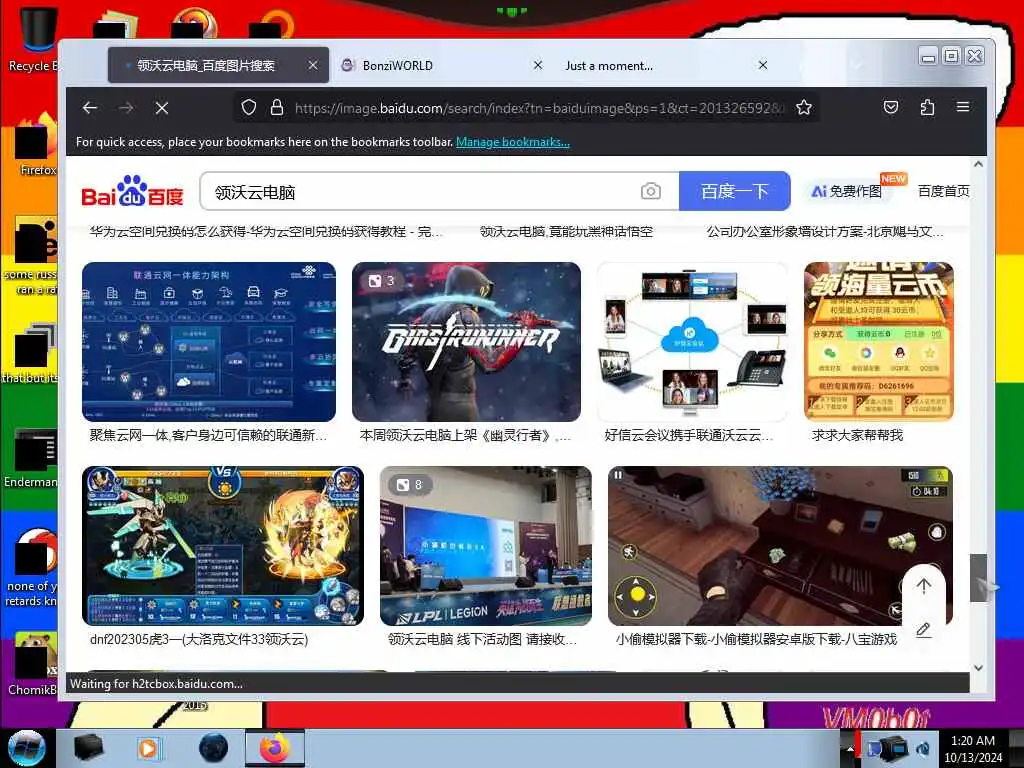Click the 百度一下 search button
This screenshot has height=768, width=1024.
pos(735,191)
